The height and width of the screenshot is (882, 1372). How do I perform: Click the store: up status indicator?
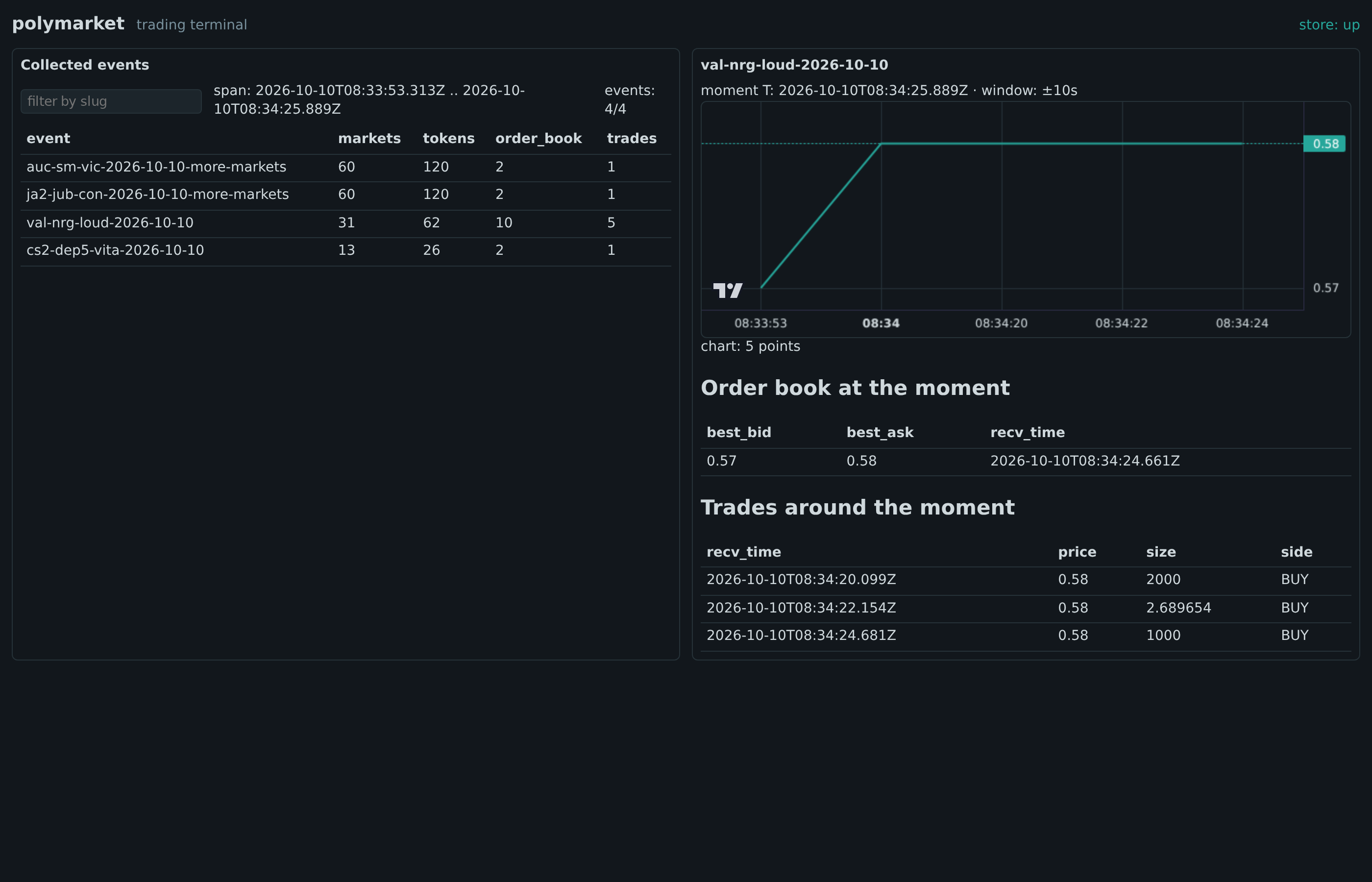pos(1329,25)
